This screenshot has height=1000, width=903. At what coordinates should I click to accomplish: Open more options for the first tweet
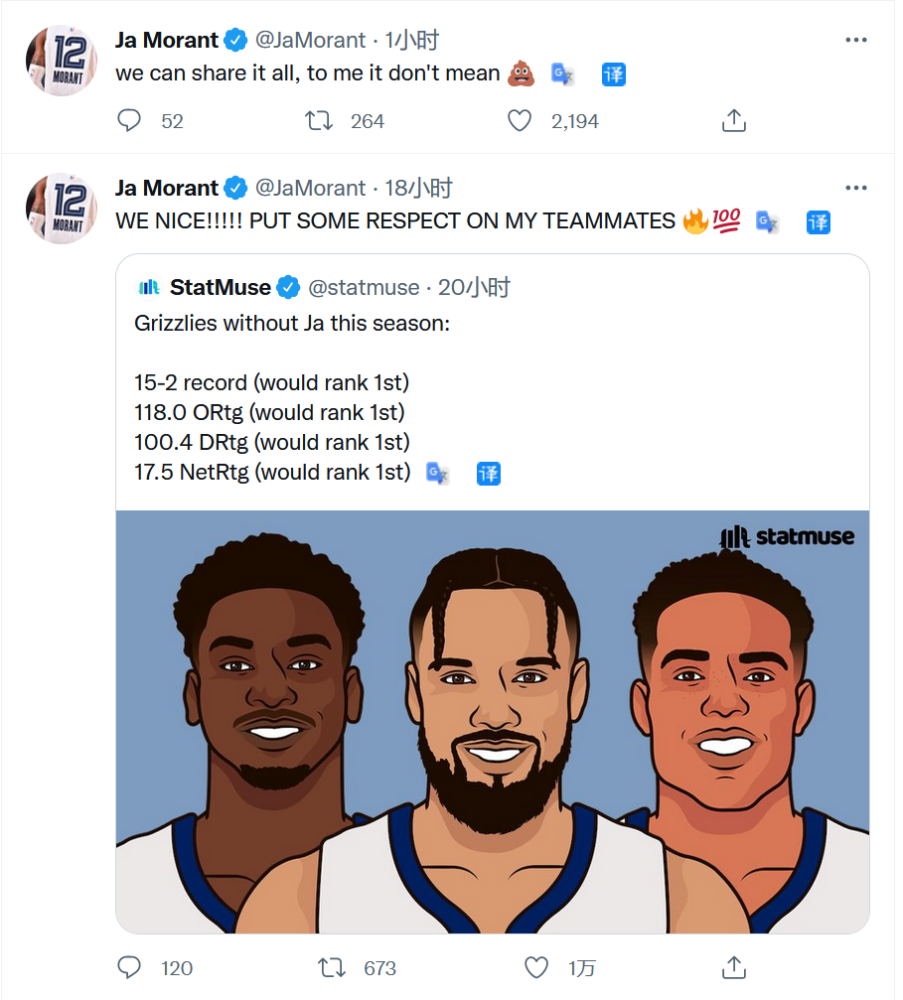[x=856, y=40]
